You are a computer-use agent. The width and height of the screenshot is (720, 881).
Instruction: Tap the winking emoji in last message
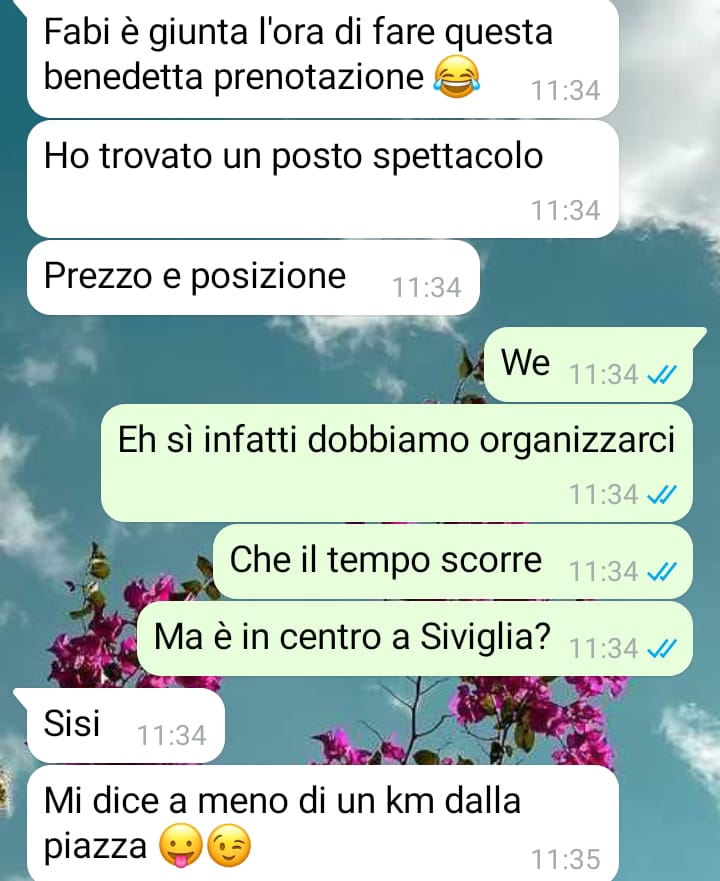click(x=229, y=847)
